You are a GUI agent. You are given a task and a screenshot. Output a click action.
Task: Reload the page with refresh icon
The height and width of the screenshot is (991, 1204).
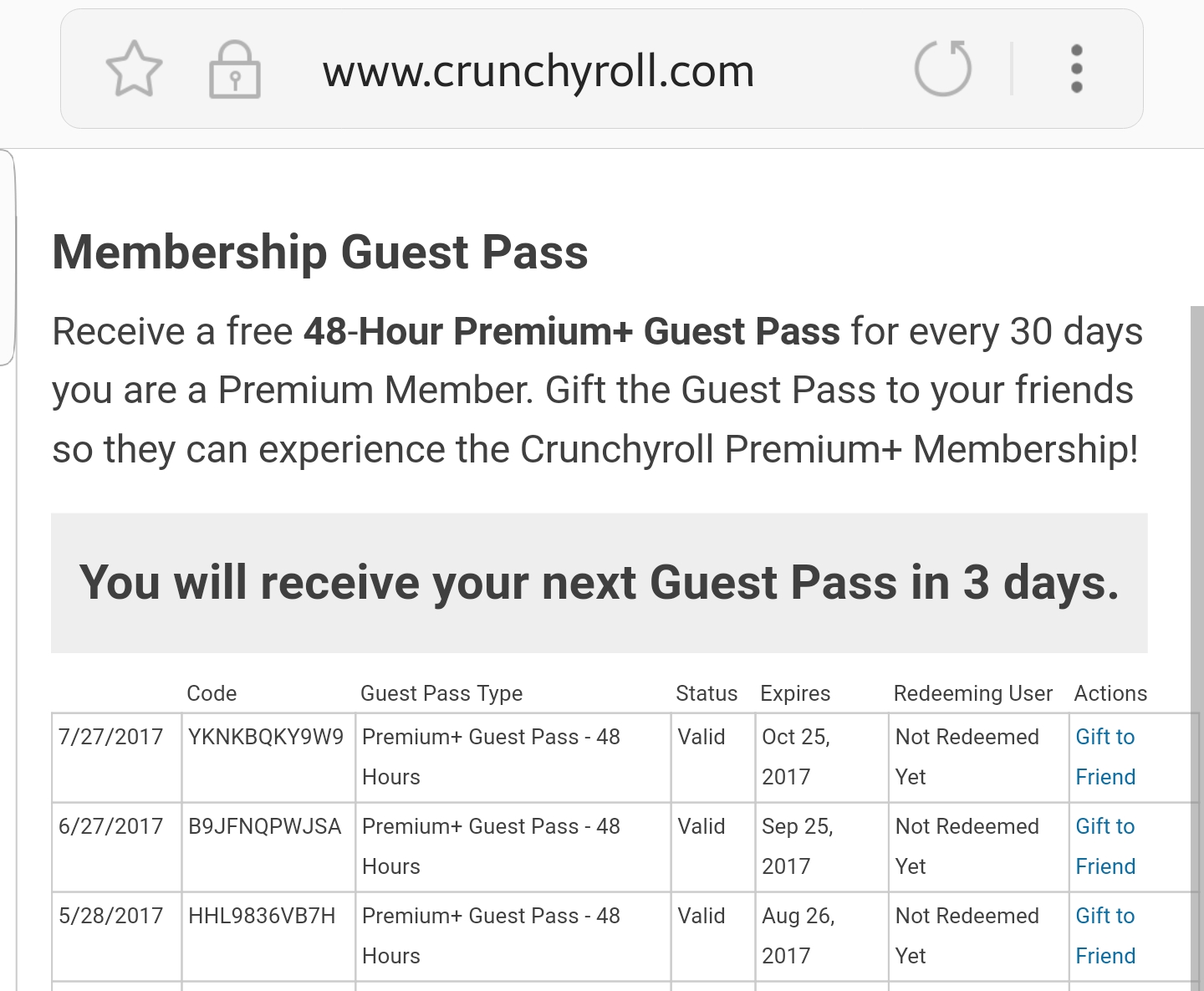click(x=942, y=69)
